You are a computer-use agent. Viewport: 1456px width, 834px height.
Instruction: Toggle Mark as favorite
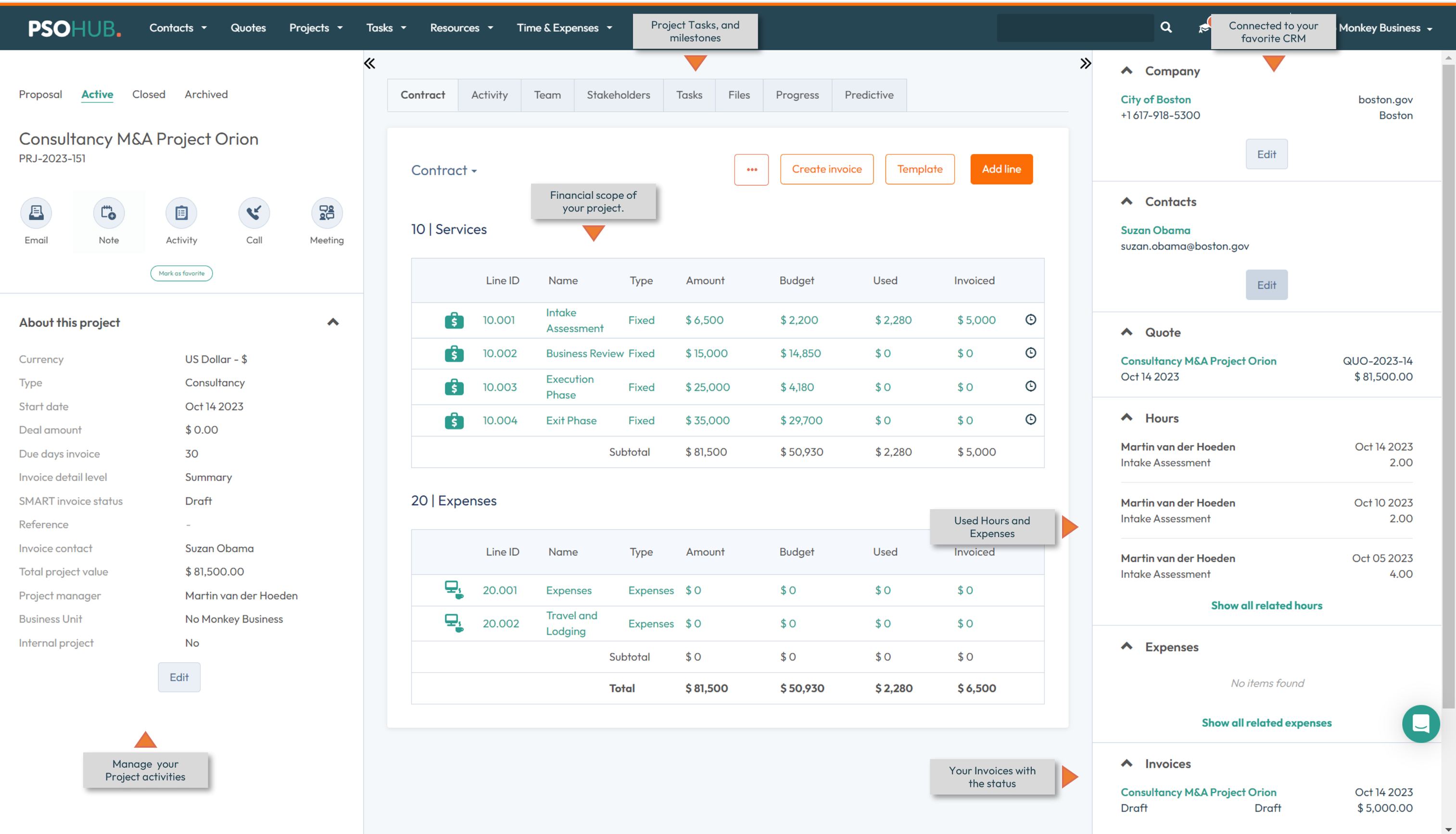[181, 273]
